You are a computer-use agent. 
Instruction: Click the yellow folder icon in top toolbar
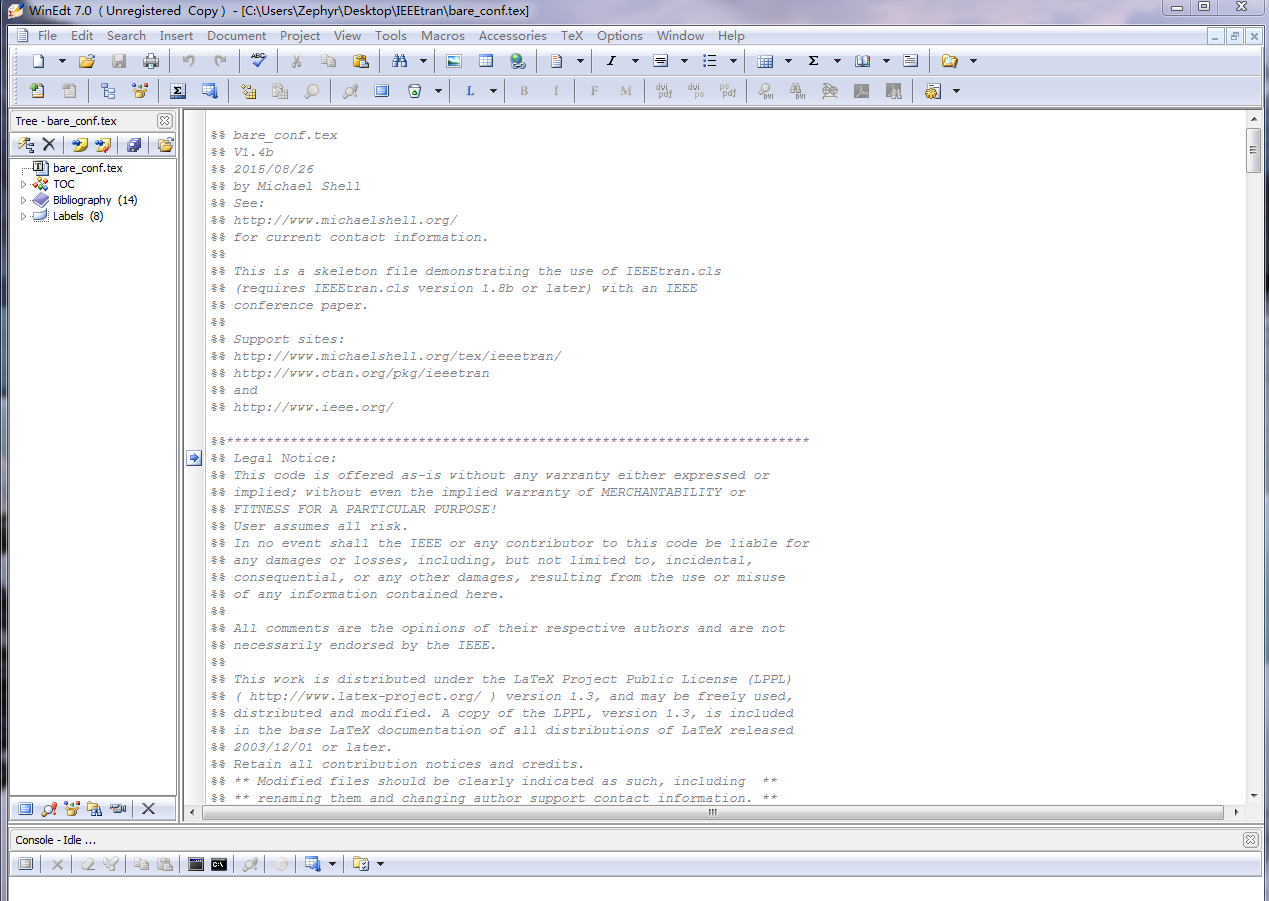pyautogui.click(x=950, y=61)
